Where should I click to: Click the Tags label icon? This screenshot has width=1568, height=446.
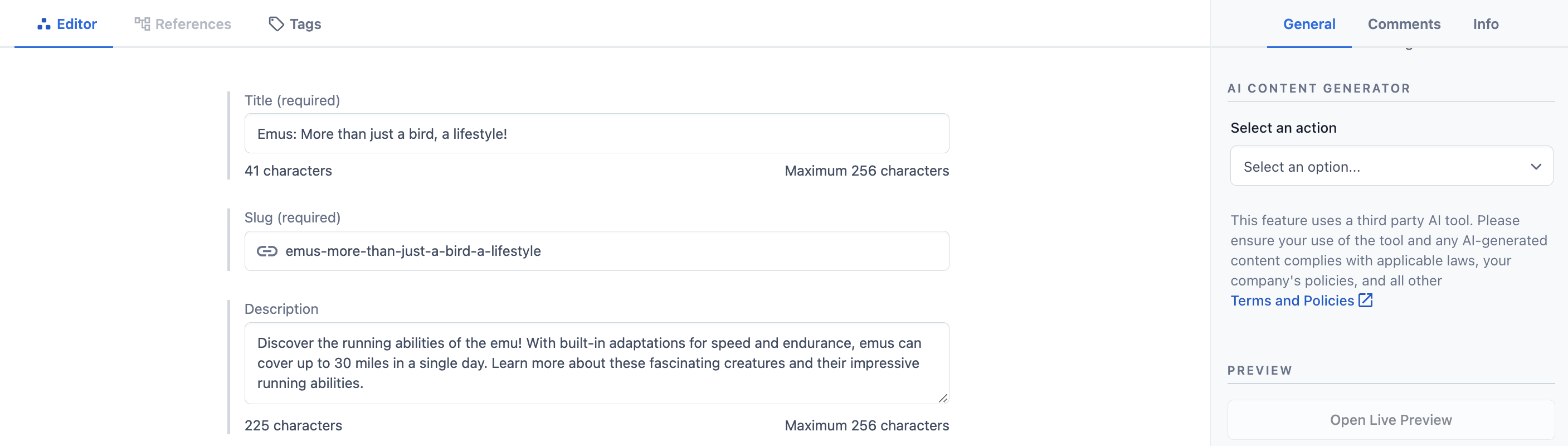(276, 24)
